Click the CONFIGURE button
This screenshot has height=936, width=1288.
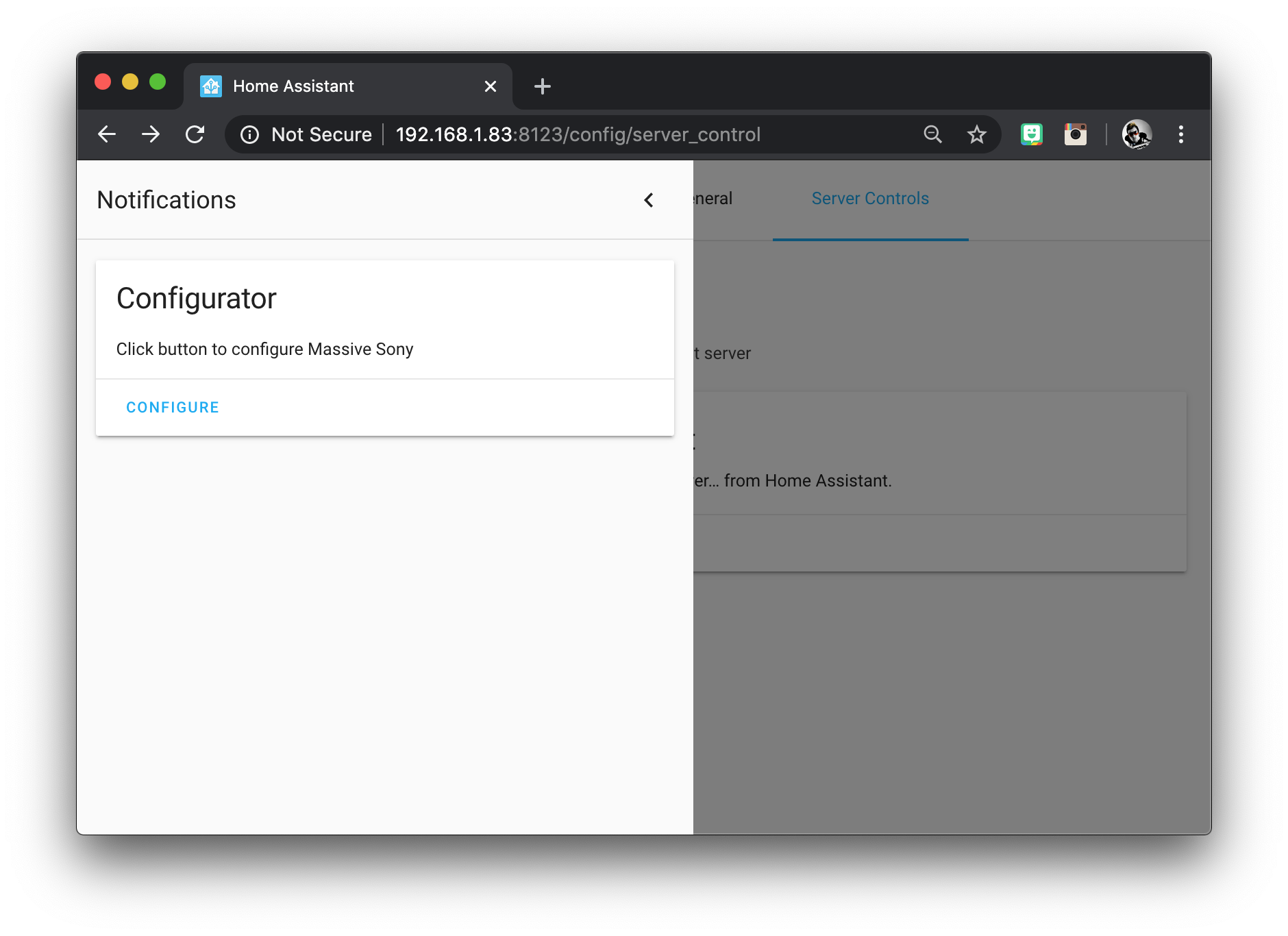point(172,406)
